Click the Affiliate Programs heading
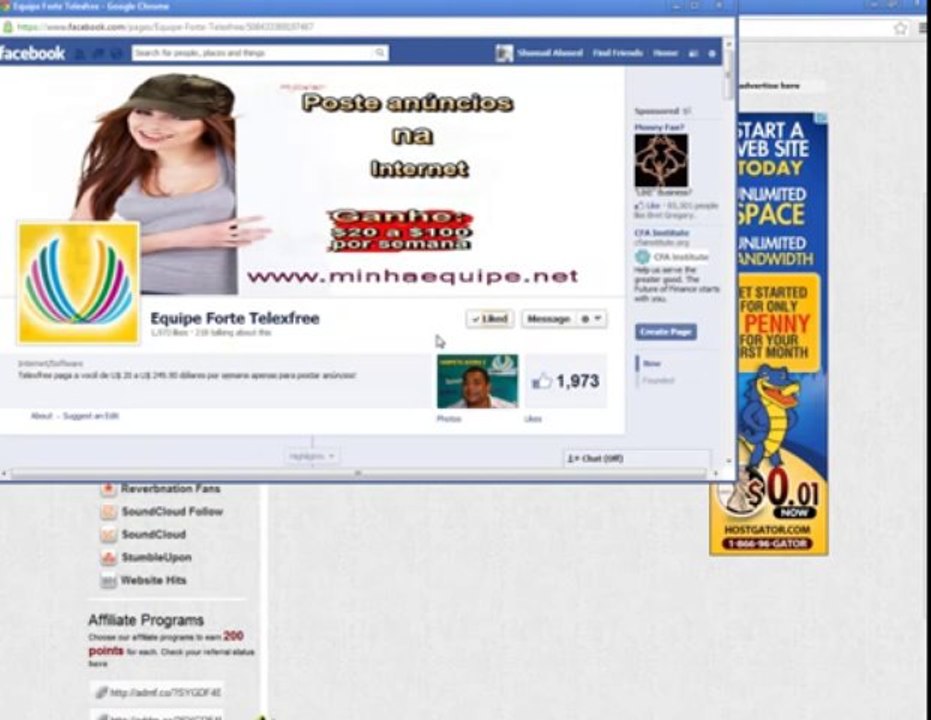 (x=146, y=620)
